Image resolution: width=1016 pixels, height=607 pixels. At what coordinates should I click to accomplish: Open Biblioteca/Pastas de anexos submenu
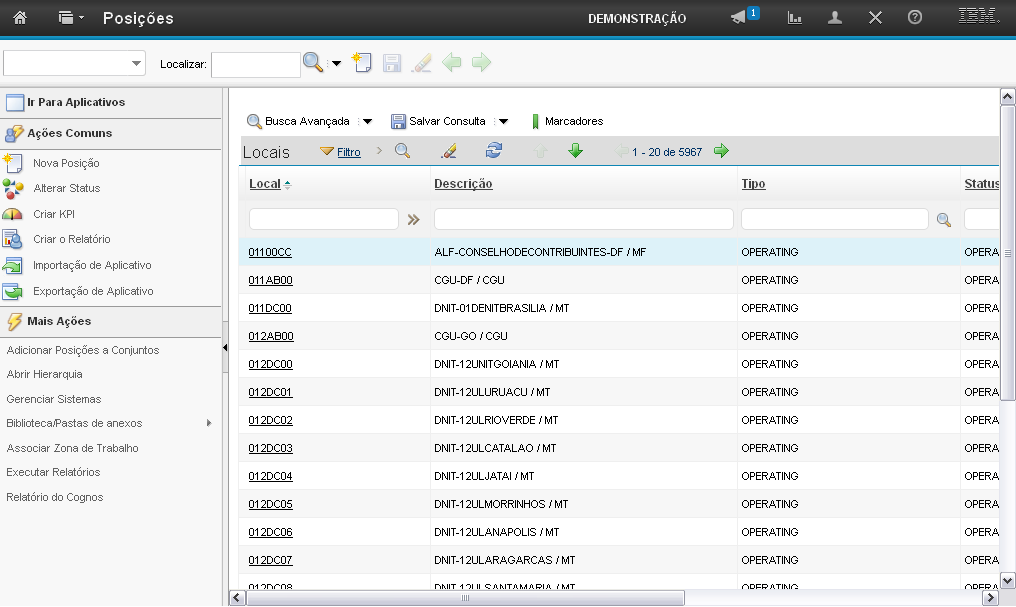(74, 423)
